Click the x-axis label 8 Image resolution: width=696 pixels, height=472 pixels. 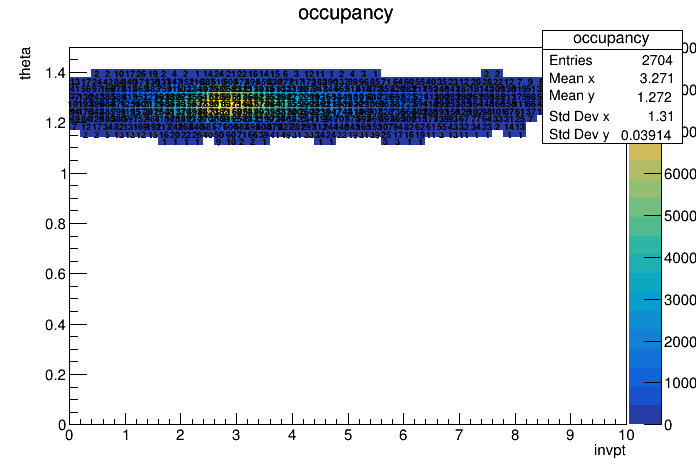[x=515, y=435]
